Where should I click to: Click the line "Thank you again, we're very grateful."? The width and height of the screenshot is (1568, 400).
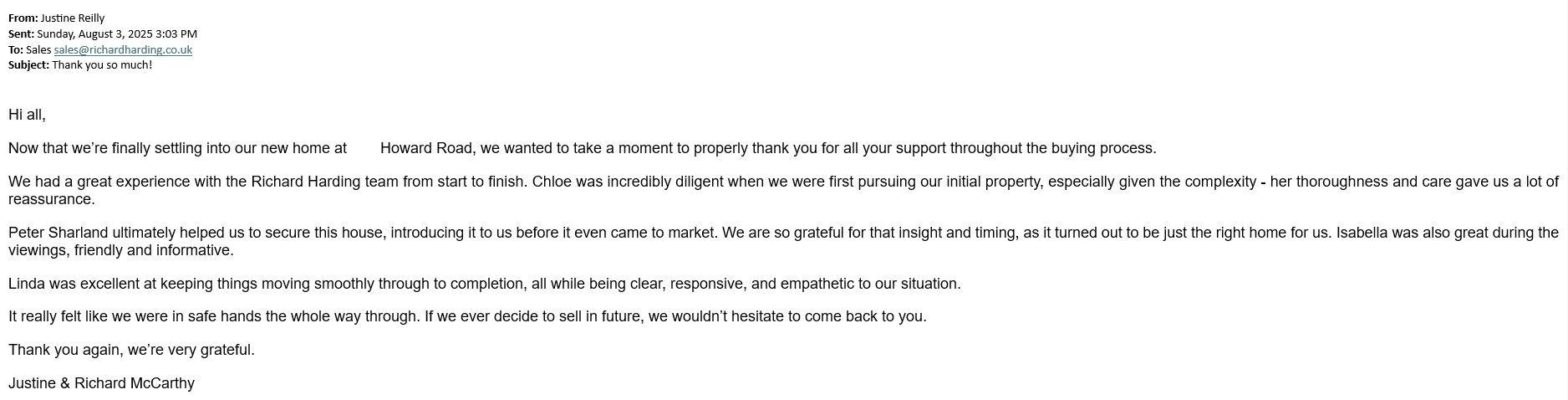coord(131,351)
